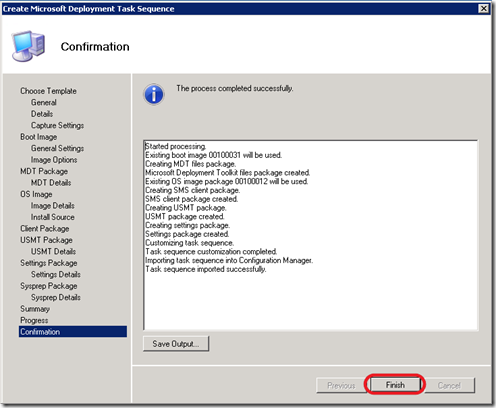Click 'Creating settings package.' line
Viewport: 496px width, 408px height.
[x=187, y=225]
